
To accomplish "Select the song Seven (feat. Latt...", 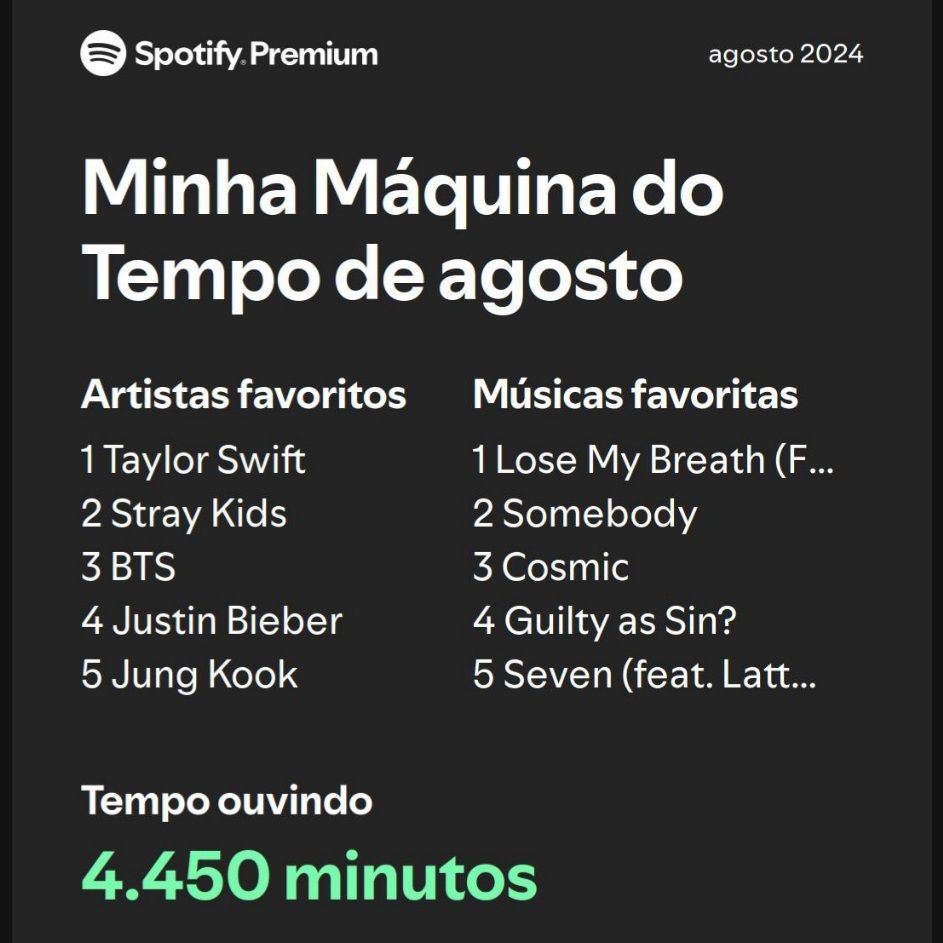I will [644, 675].
